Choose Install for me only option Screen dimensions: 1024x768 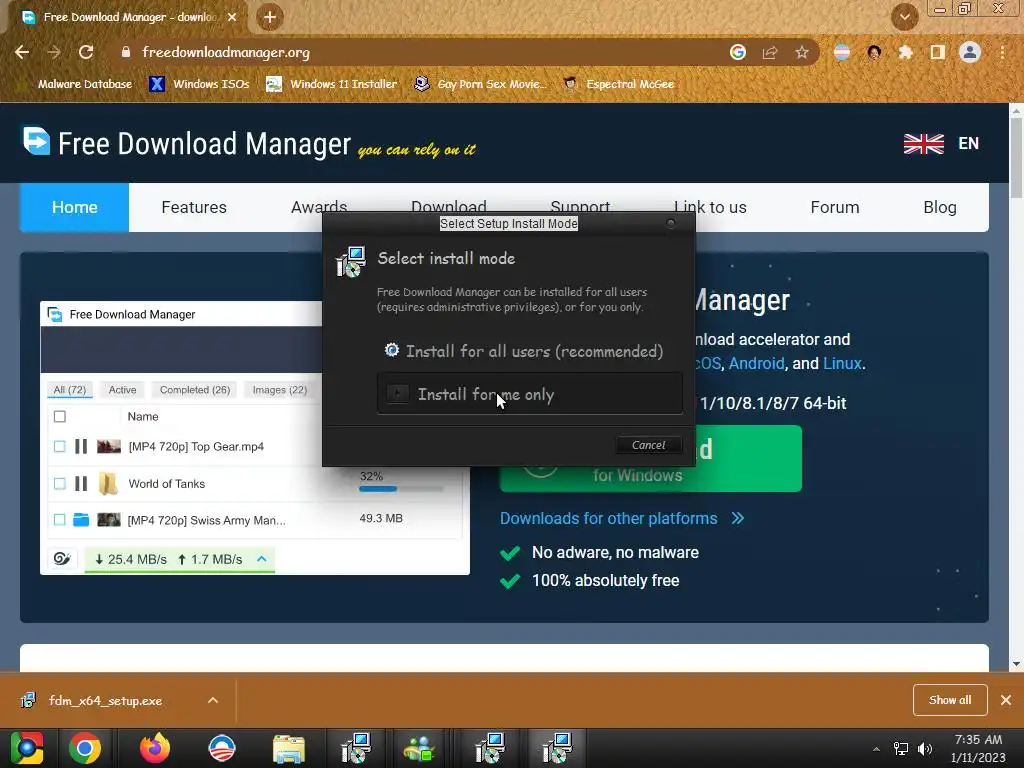coord(530,394)
